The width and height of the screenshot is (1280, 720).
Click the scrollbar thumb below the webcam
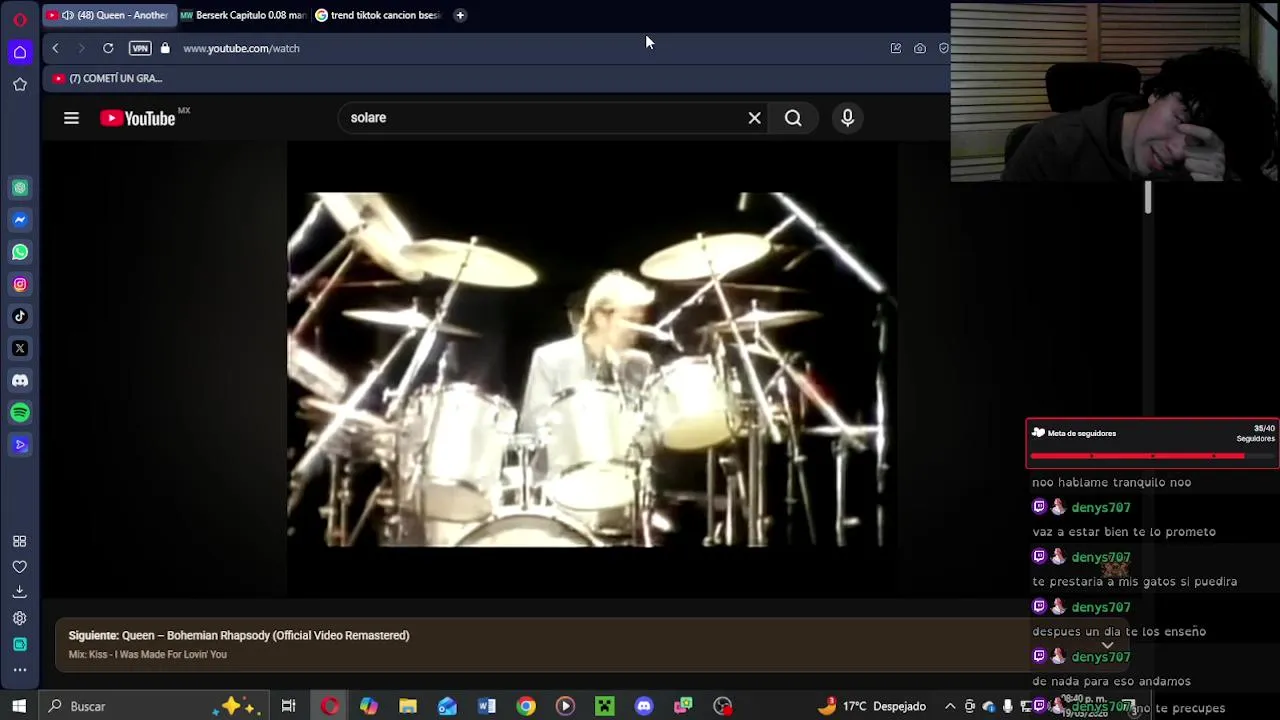pos(1148,197)
